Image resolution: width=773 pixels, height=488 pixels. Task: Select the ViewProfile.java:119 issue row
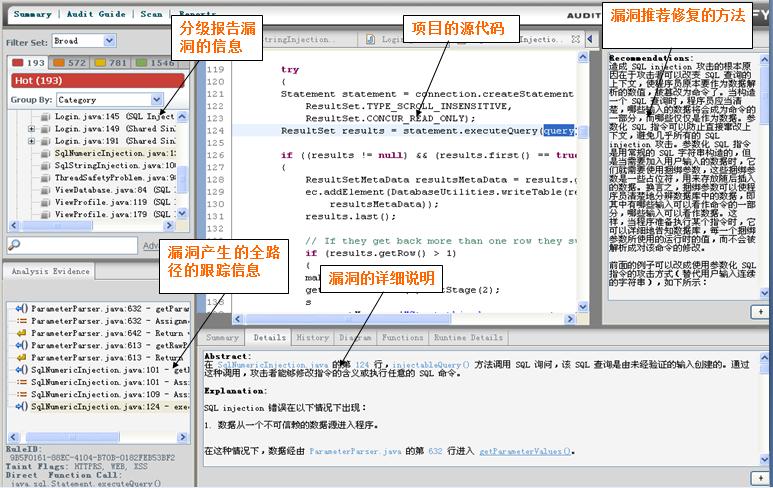[x=114, y=202]
